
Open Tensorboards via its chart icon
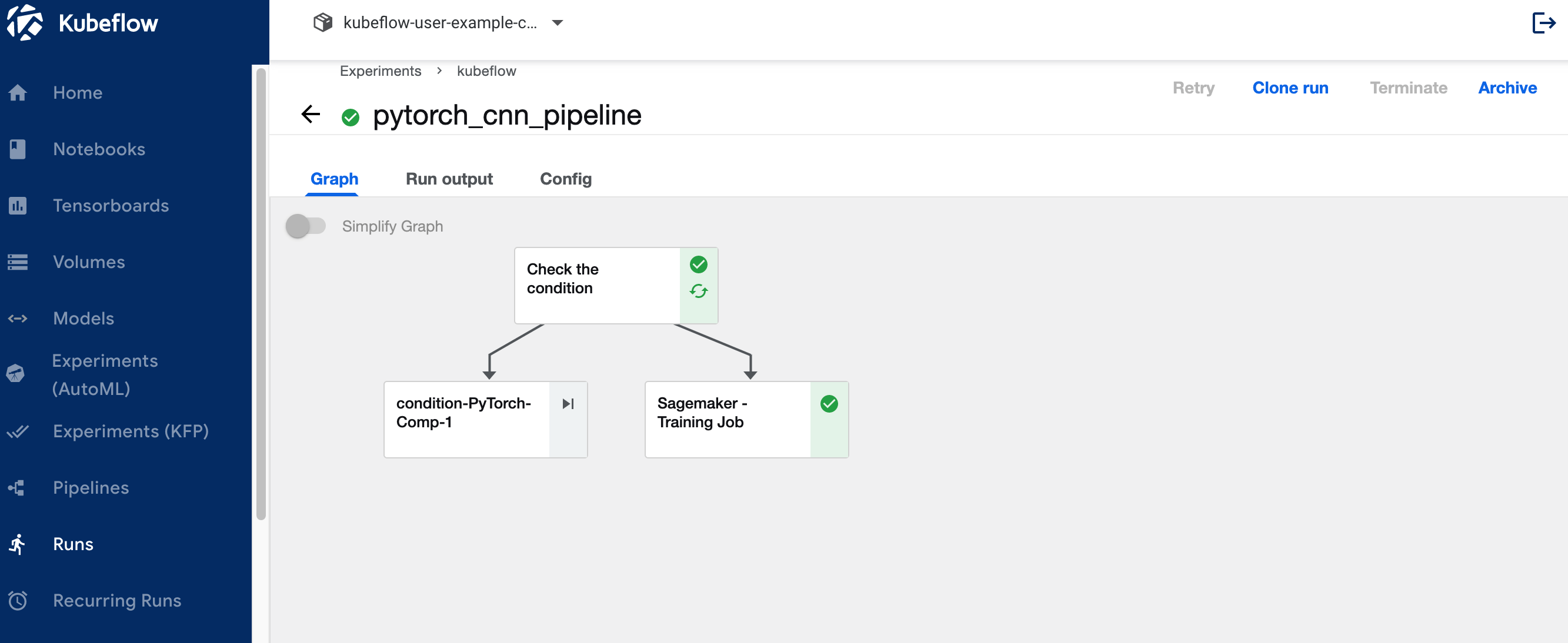point(18,206)
